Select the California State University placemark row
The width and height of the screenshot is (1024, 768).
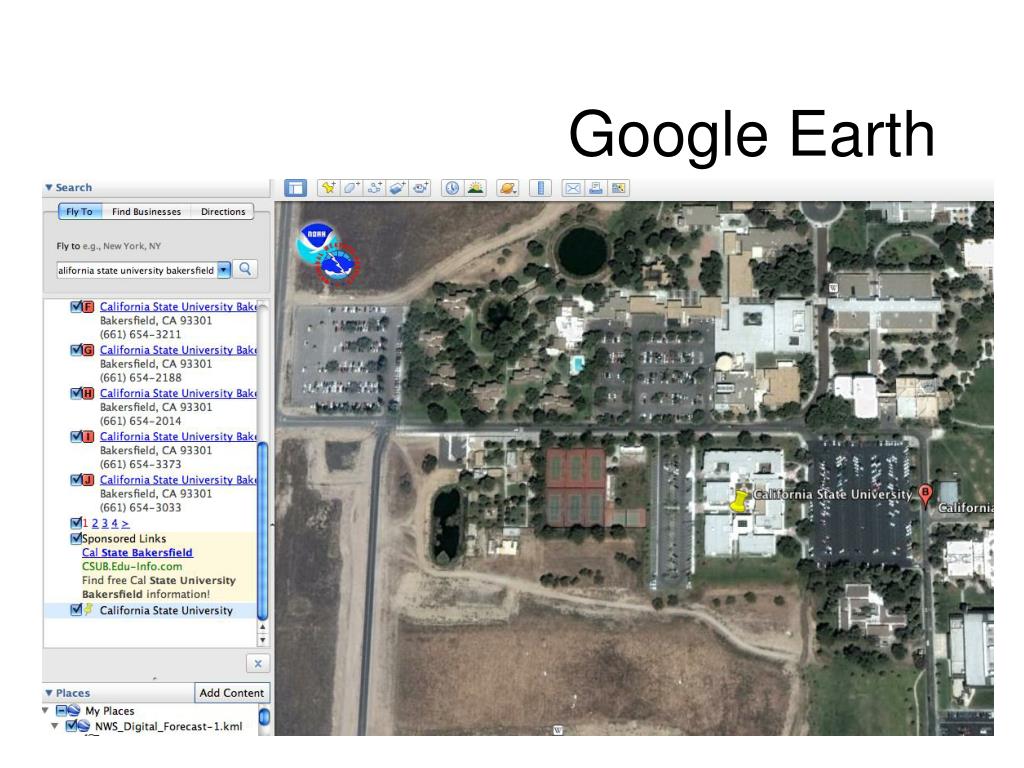pyautogui.click(x=151, y=610)
